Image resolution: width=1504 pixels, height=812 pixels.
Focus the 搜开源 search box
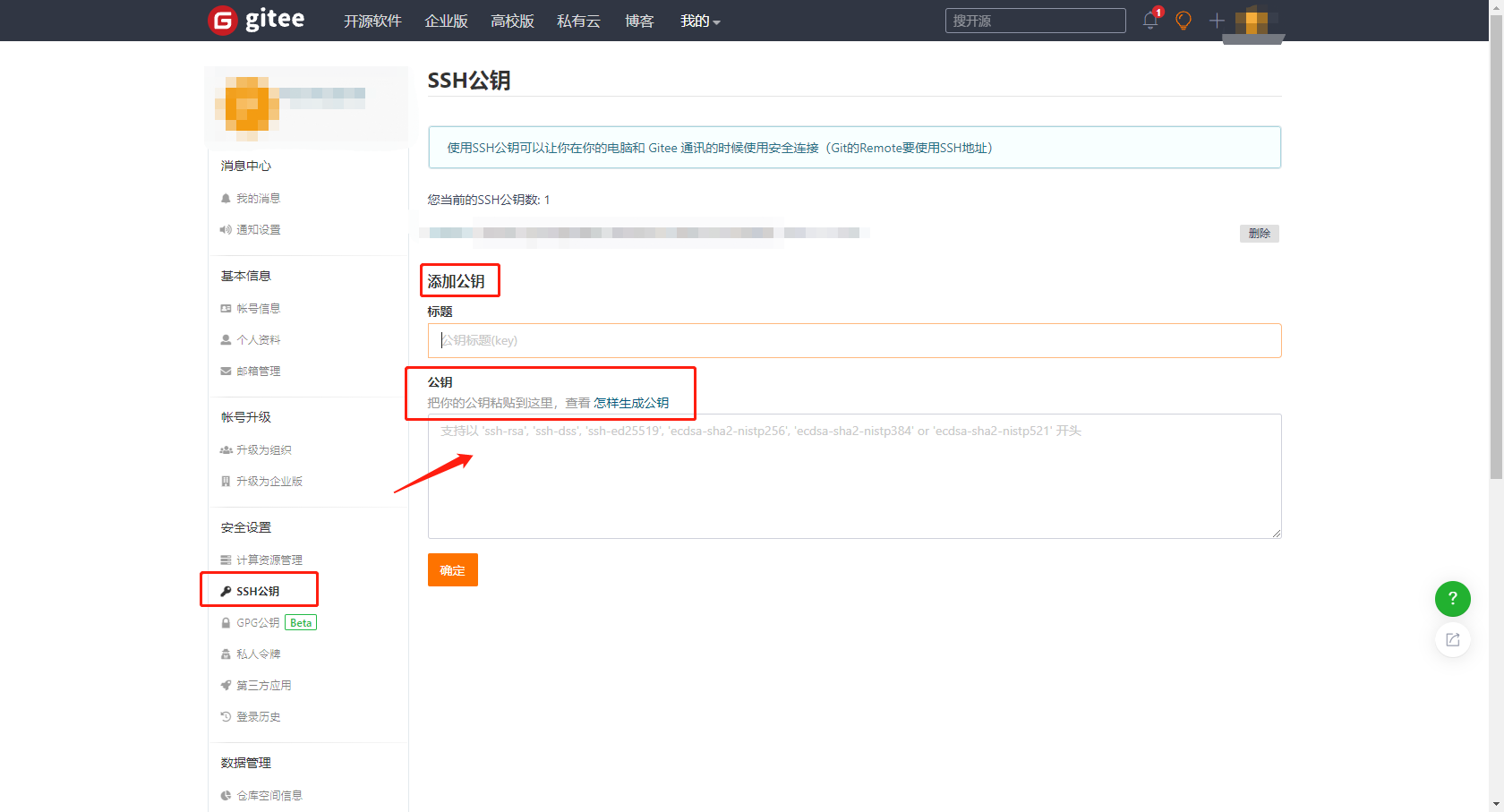(1035, 21)
